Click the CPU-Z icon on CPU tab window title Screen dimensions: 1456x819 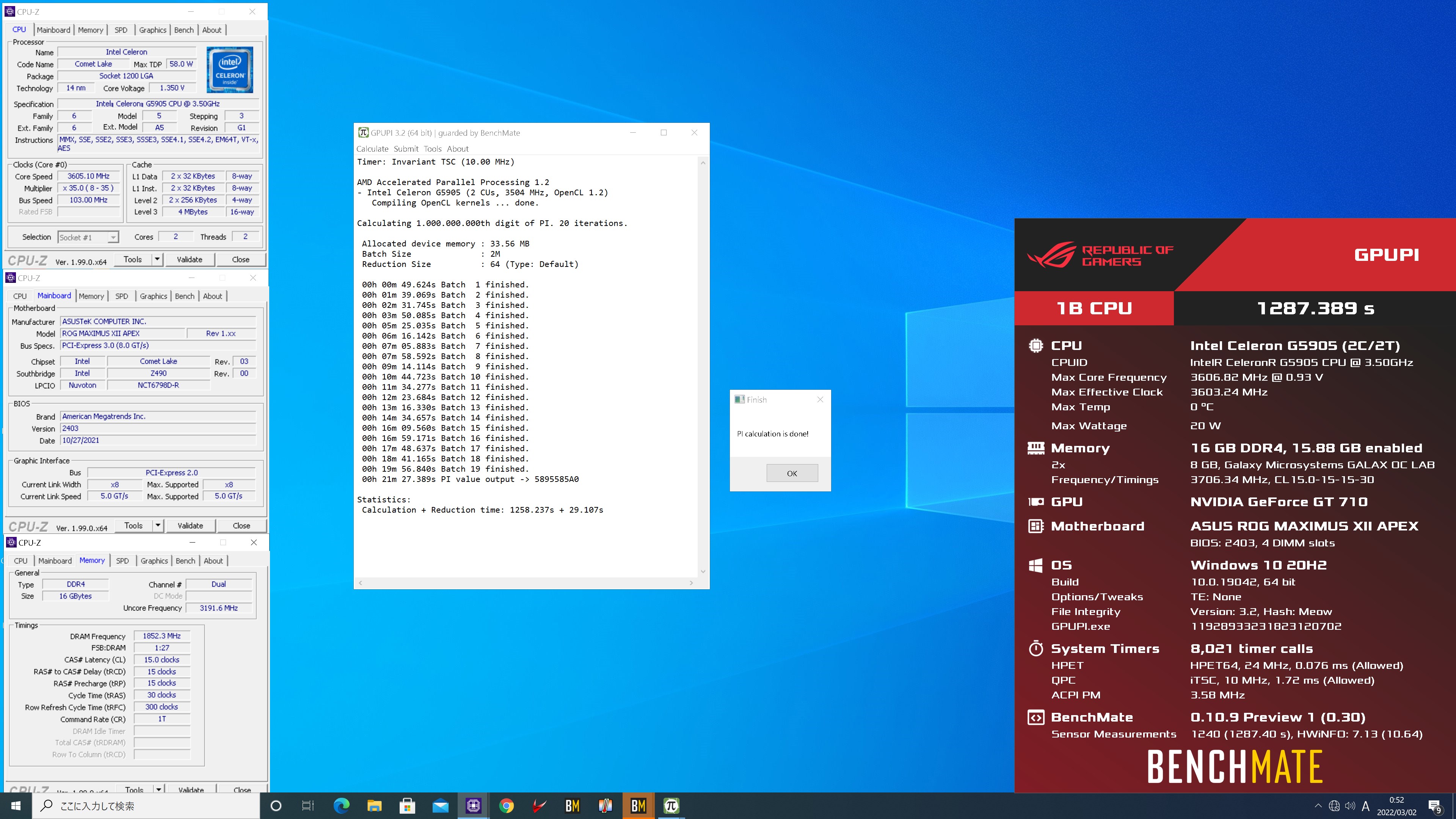point(9,11)
